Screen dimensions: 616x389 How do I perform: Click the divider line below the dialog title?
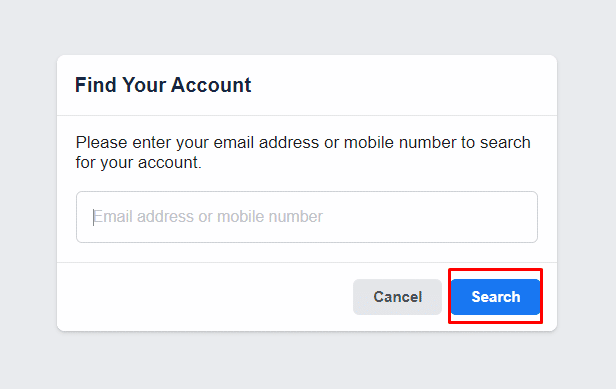tap(307, 116)
